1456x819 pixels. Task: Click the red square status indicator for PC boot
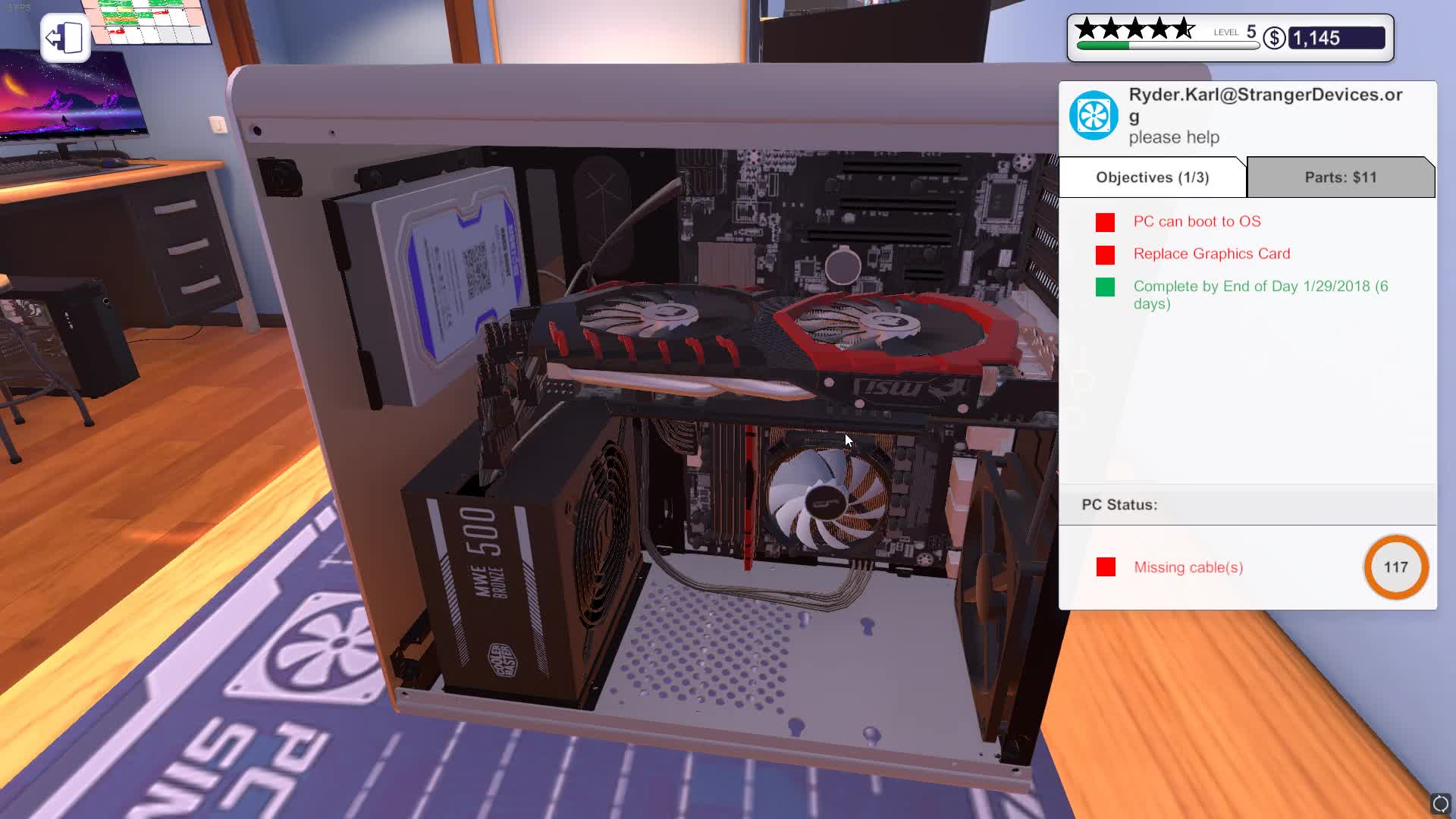tap(1105, 221)
